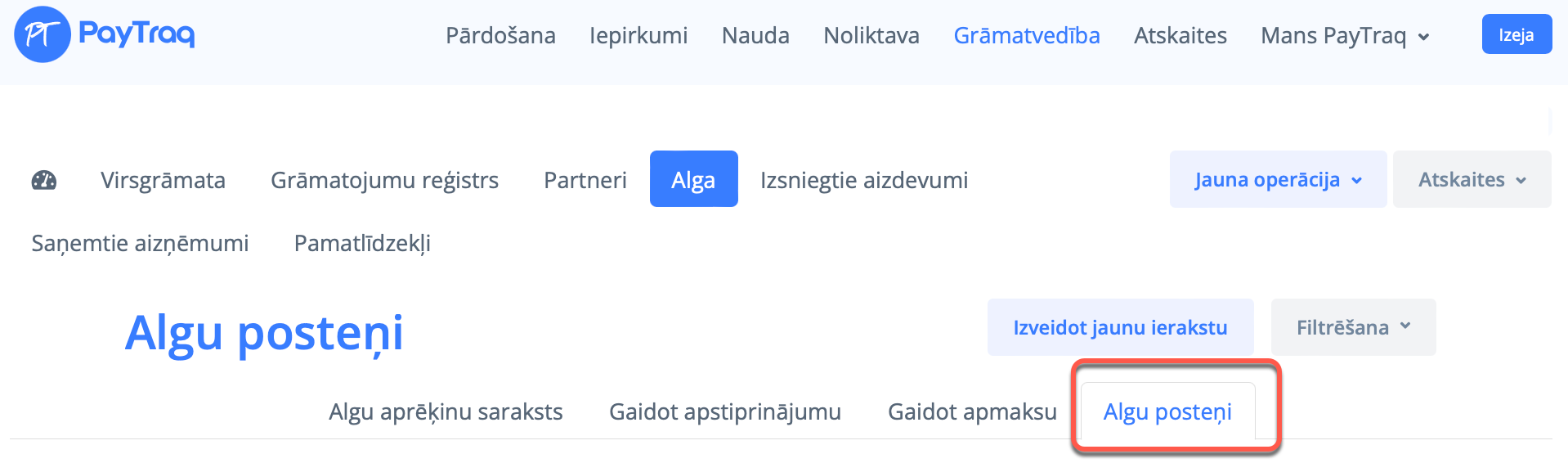Open the Filtrēšana dropdown
Viewport: 1568px width, 463px height.
1353,327
